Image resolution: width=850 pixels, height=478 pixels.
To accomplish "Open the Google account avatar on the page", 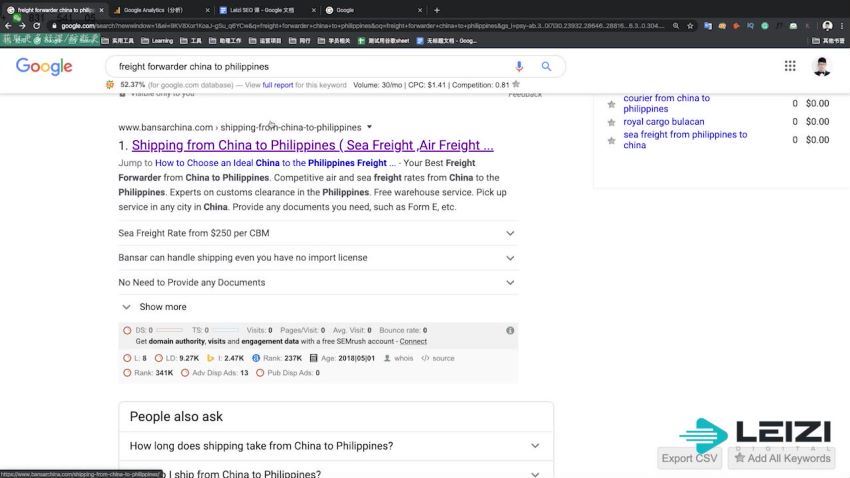I will coord(822,67).
